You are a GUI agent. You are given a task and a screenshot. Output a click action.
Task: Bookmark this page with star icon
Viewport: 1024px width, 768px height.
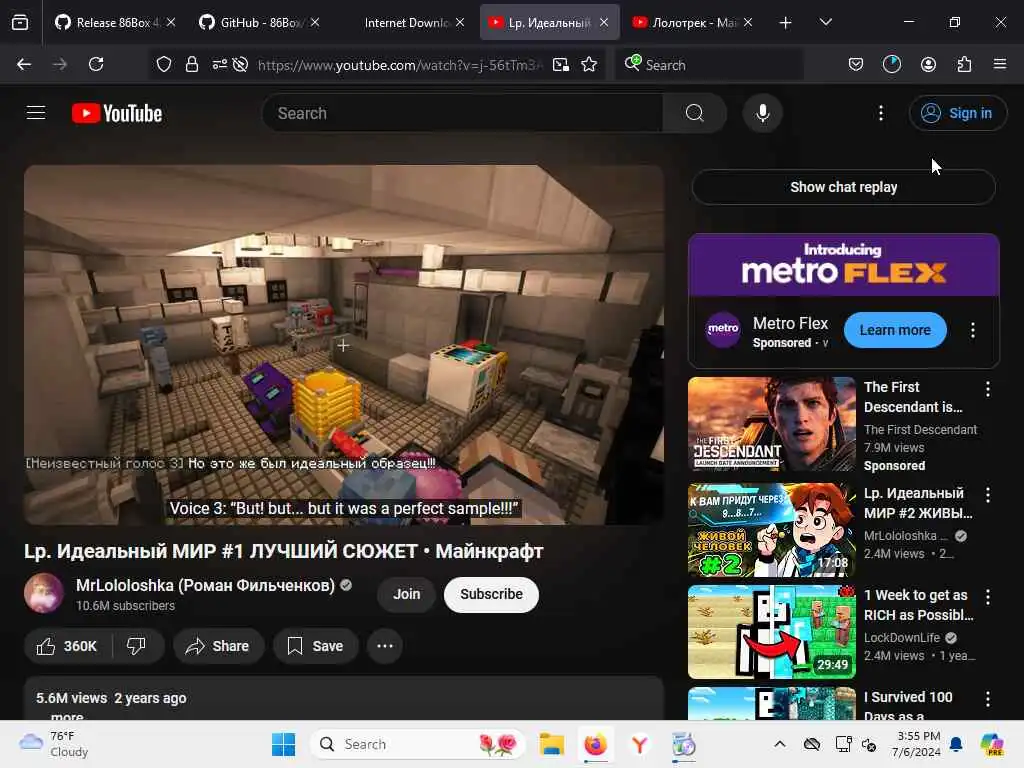coord(589,64)
